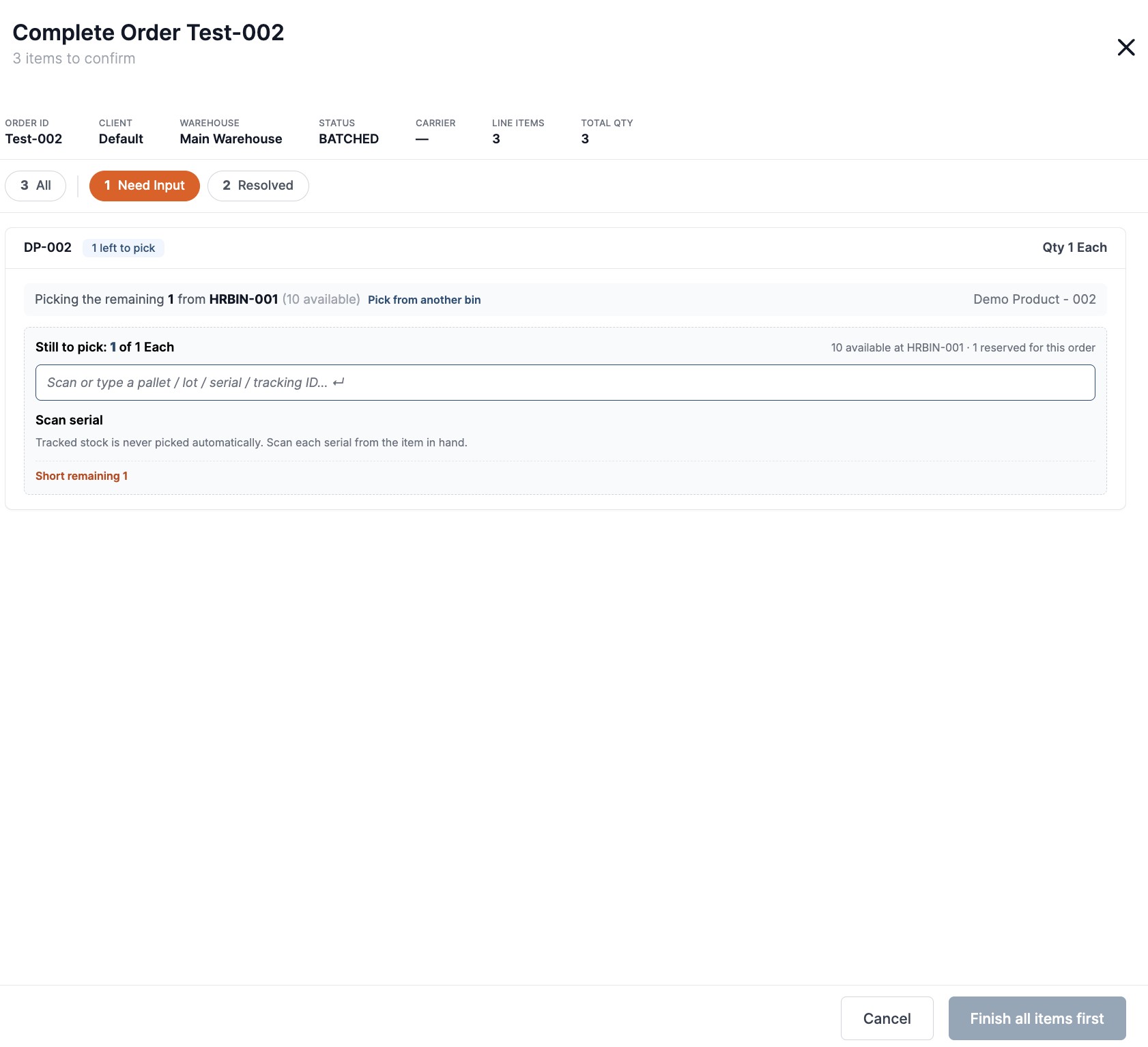Click Pick from another bin link
1148x1047 pixels.
424,300
